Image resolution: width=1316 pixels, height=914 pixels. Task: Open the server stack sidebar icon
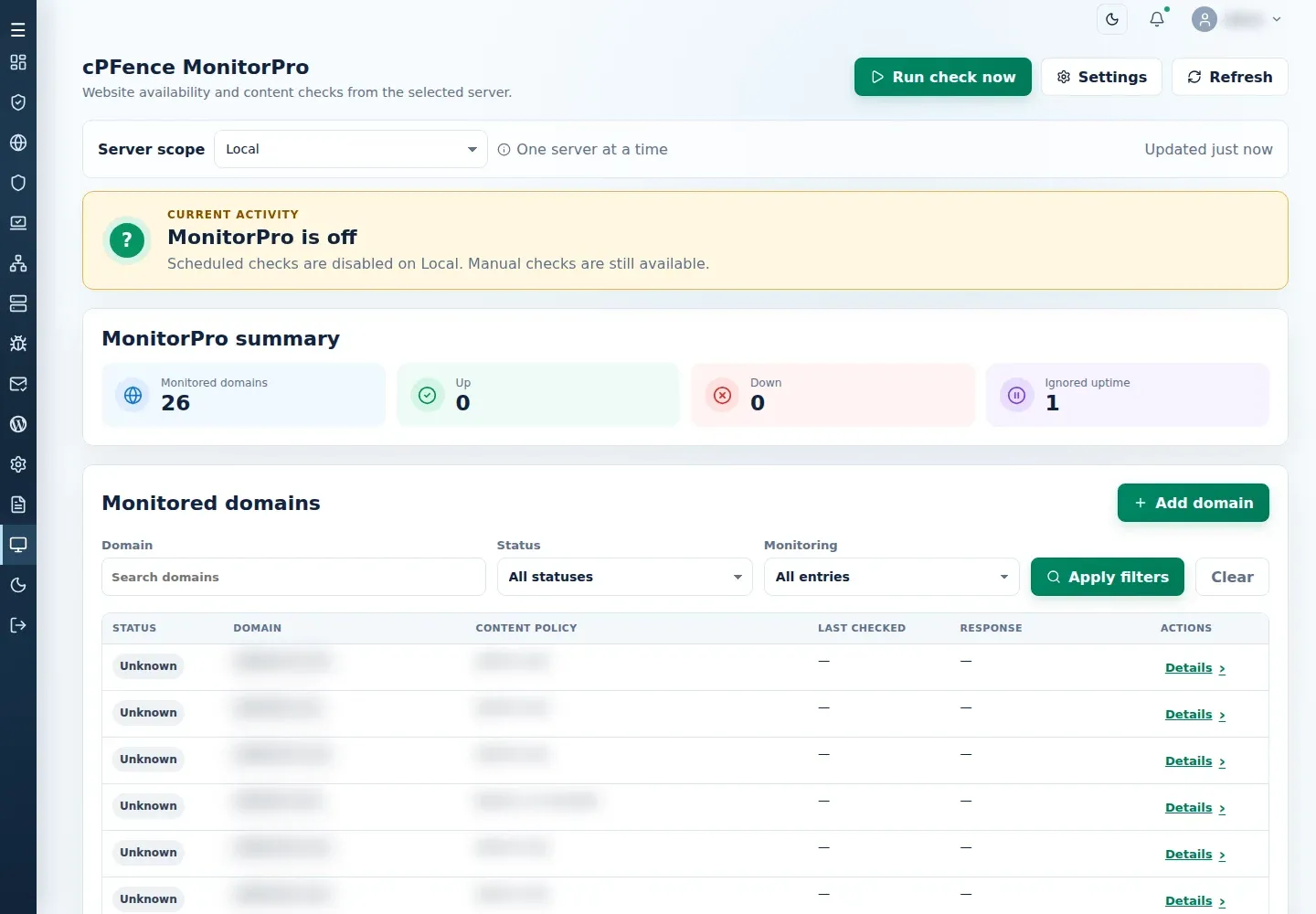(18, 303)
